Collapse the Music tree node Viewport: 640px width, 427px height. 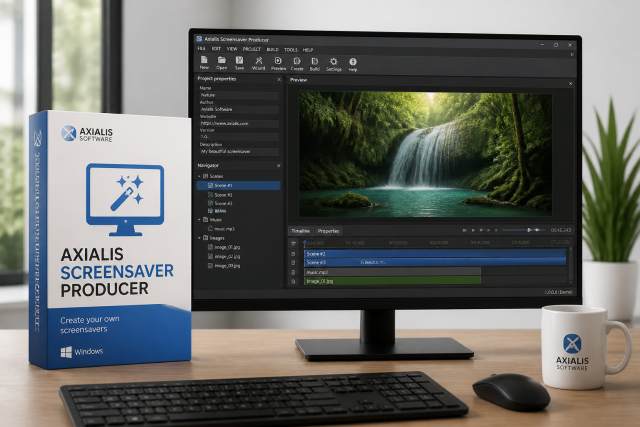[x=200, y=220]
